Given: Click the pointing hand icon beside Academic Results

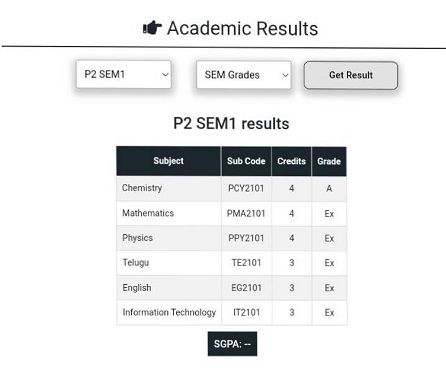Looking at the screenshot, I should (x=152, y=28).
